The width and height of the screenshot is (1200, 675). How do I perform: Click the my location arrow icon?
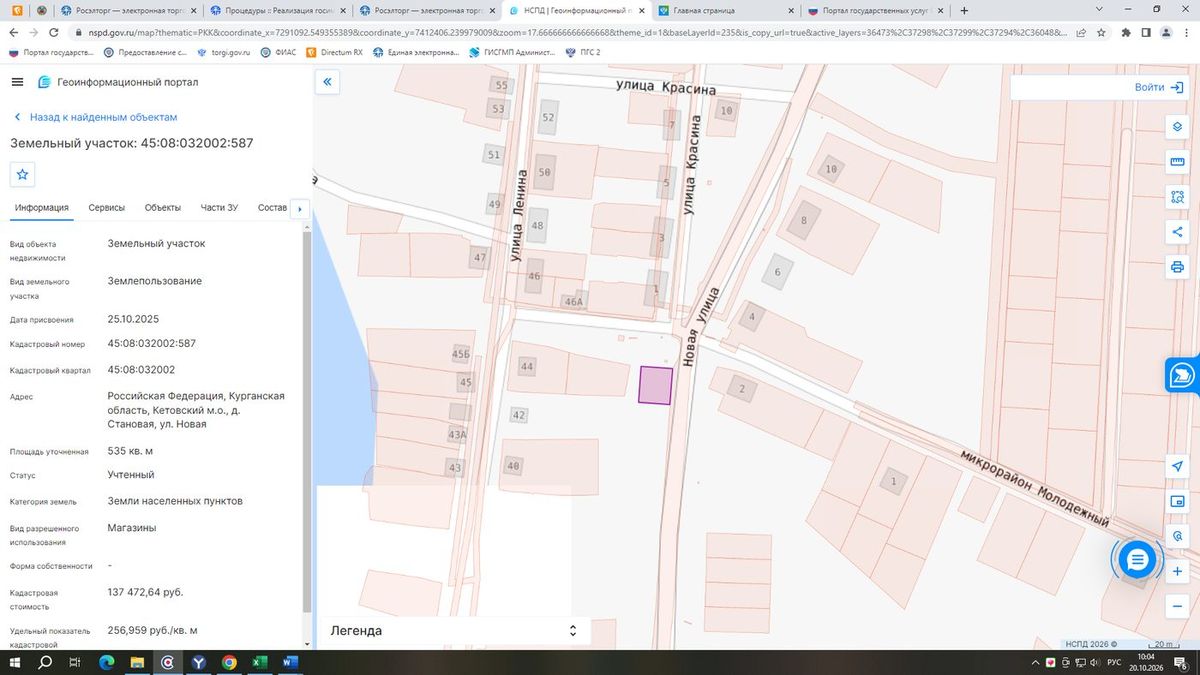1177,466
